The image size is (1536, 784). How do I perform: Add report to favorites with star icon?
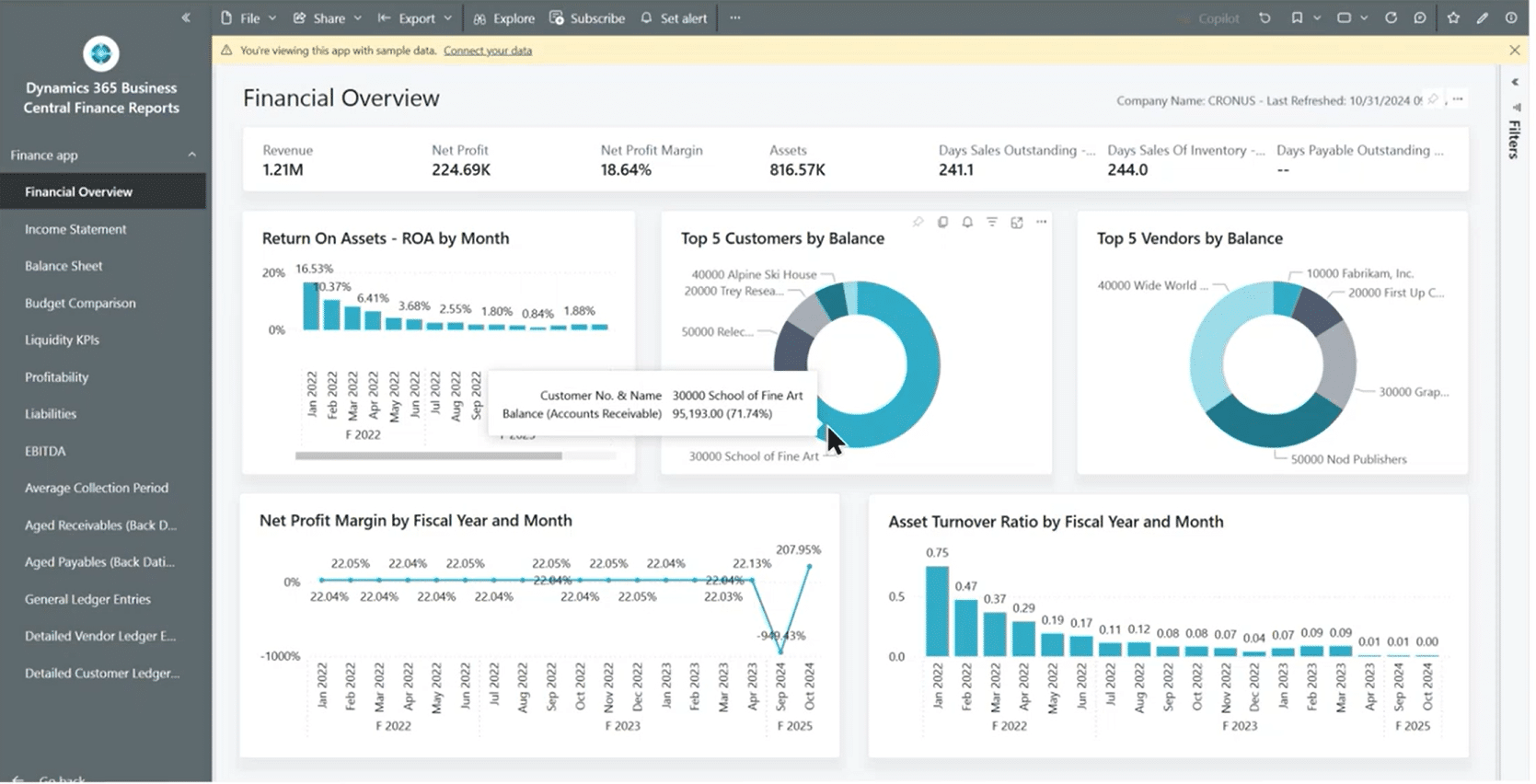[x=1453, y=18]
